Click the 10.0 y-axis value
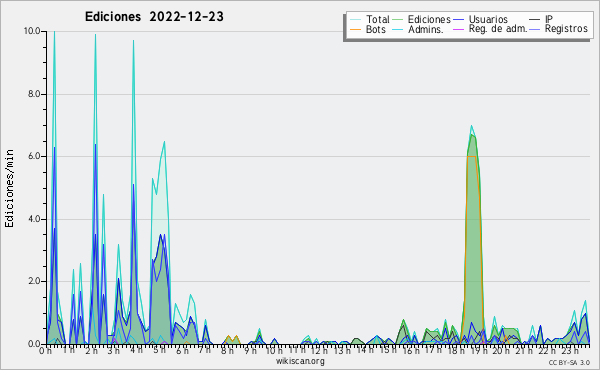This screenshot has height=370, width=600. [32, 31]
